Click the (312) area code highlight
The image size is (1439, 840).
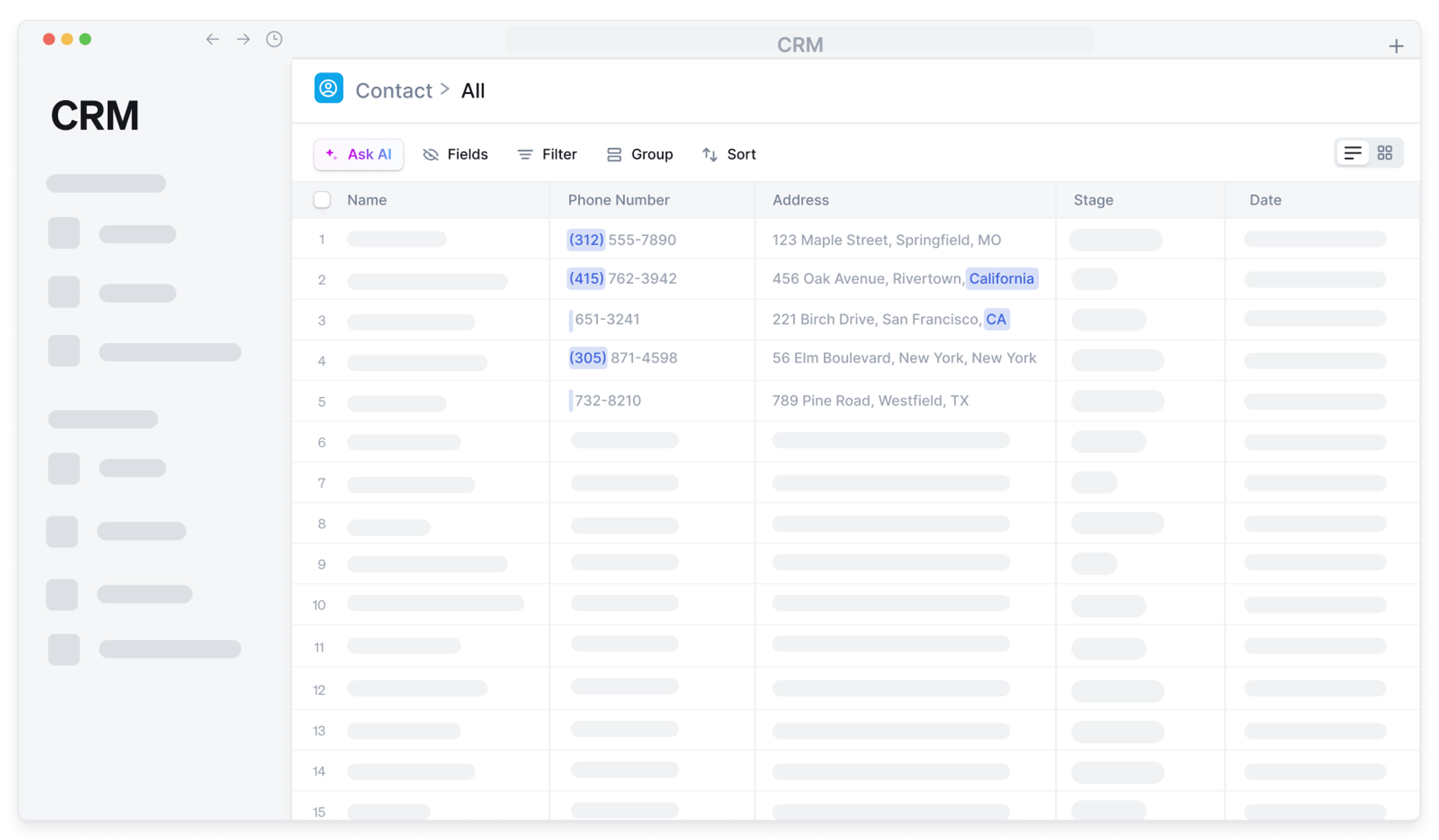pos(586,240)
